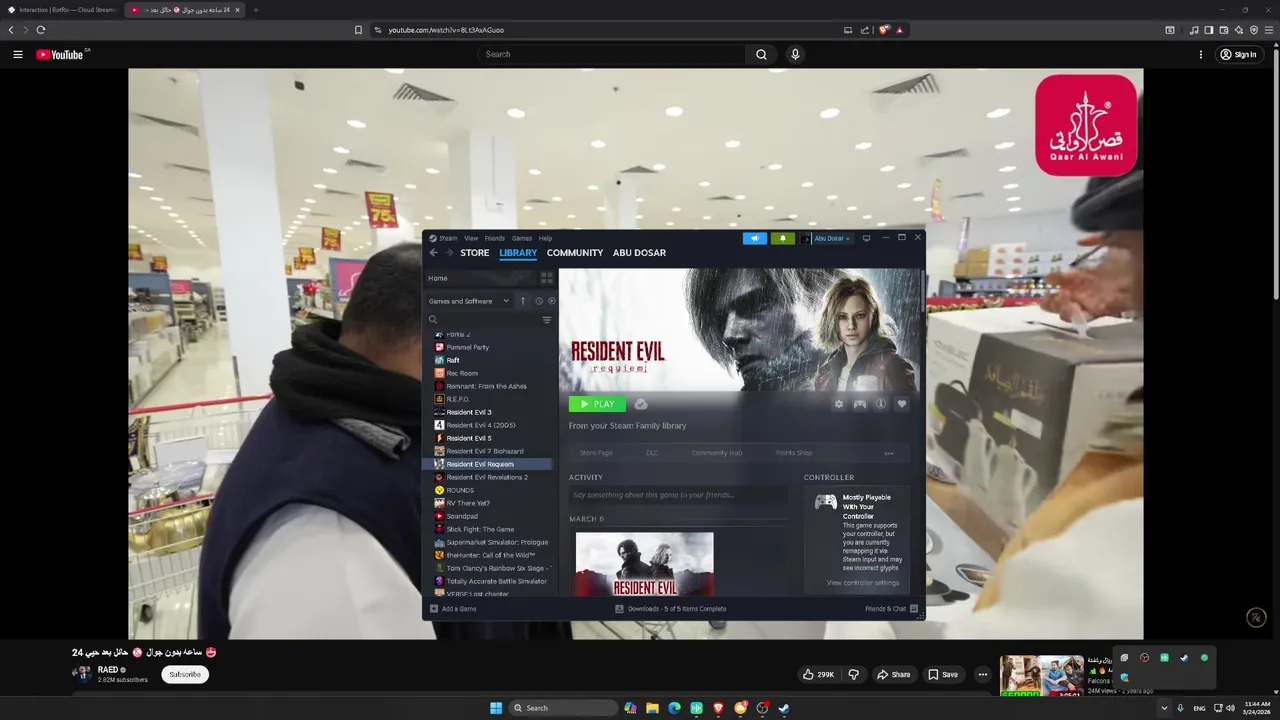This screenshot has height=720, width=1280.
Task: Select Rec Room in game list
Action: point(462,373)
